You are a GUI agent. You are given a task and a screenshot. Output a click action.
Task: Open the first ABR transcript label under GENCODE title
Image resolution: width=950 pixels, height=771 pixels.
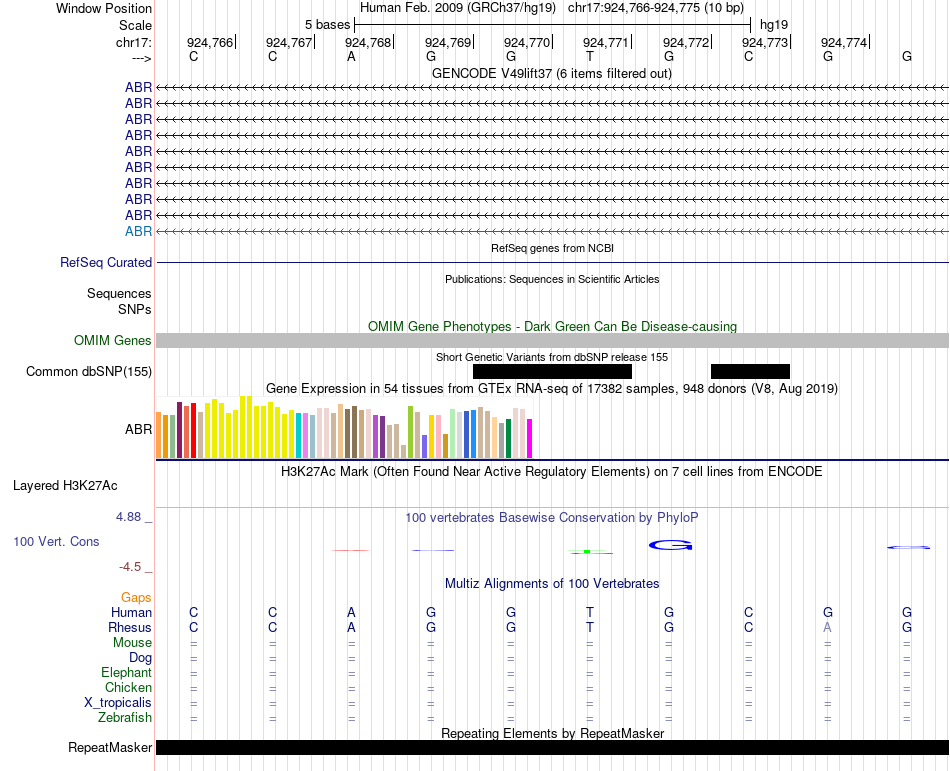coord(138,87)
